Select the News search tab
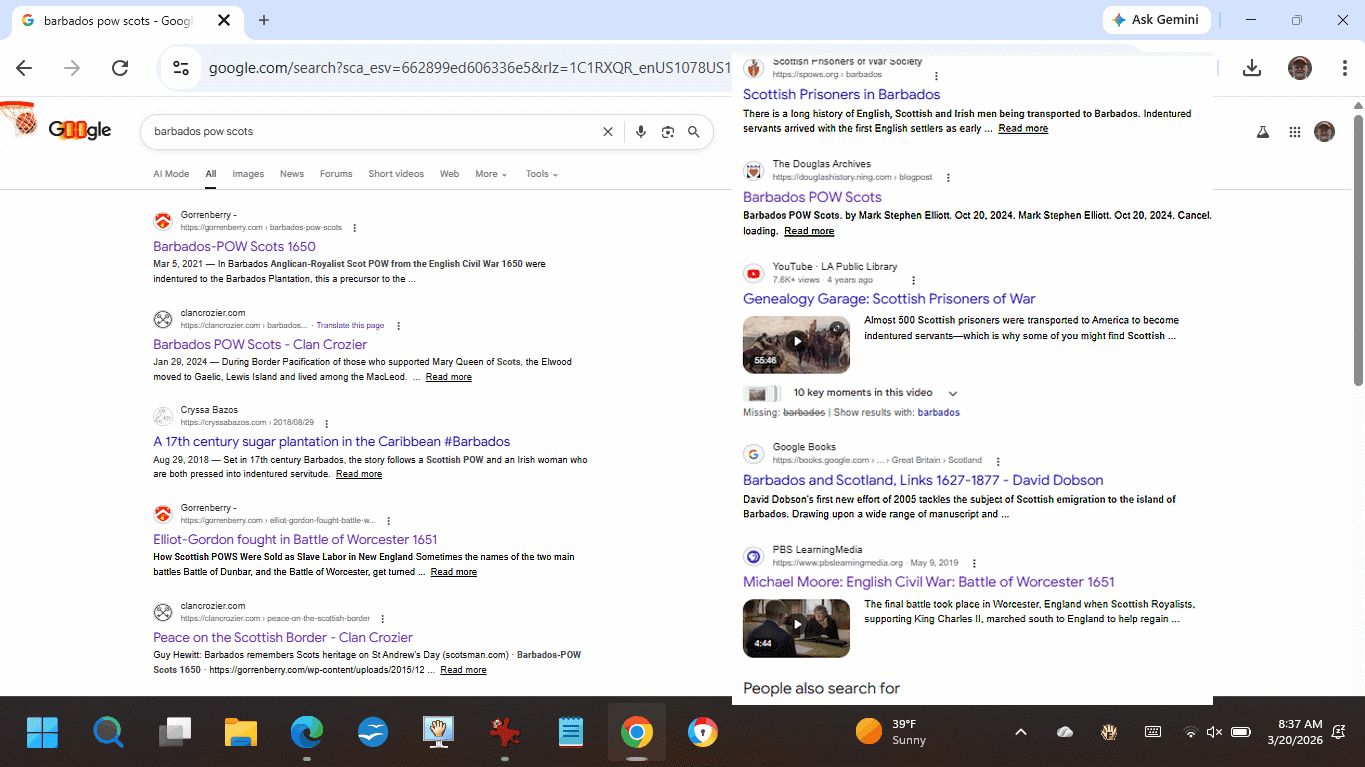This screenshot has height=767, width=1365. [x=292, y=174]
